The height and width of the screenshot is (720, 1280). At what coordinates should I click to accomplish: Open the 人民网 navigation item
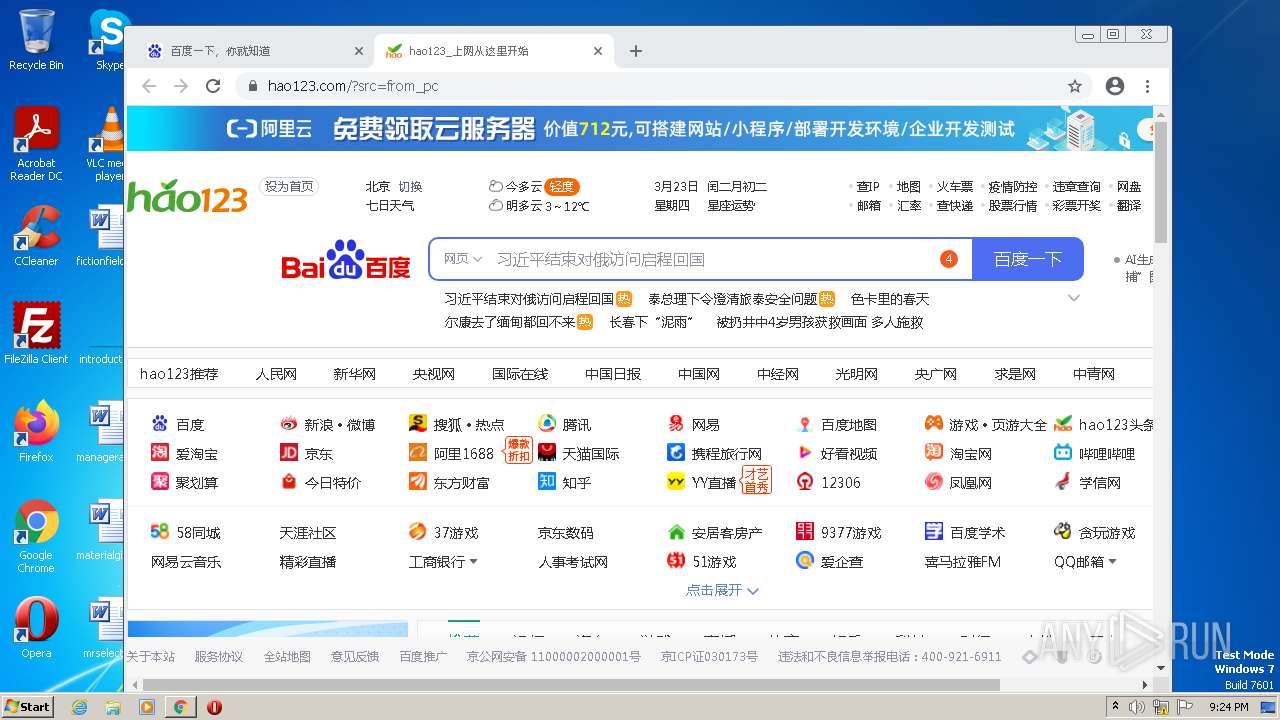point(276,374)
